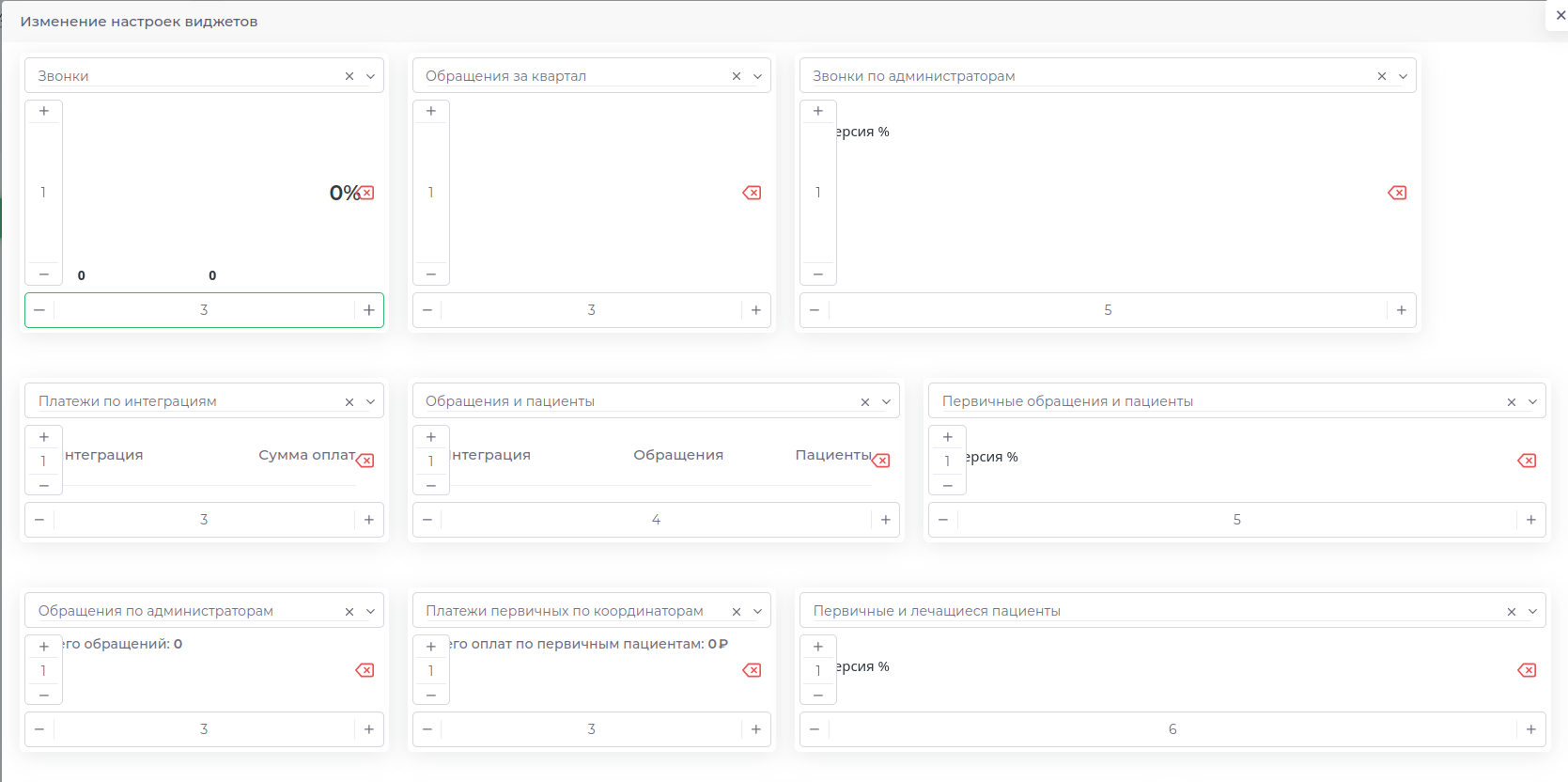
Task: Open Обращения по администраторам dropdown
Action: click(x=370, y=612)
